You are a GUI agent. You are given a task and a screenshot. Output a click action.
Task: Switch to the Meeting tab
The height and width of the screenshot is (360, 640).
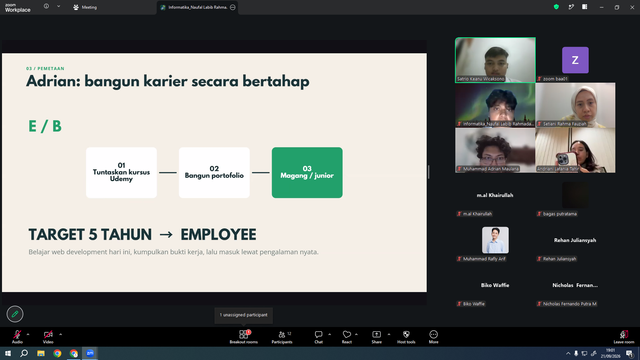click(85, 7)
